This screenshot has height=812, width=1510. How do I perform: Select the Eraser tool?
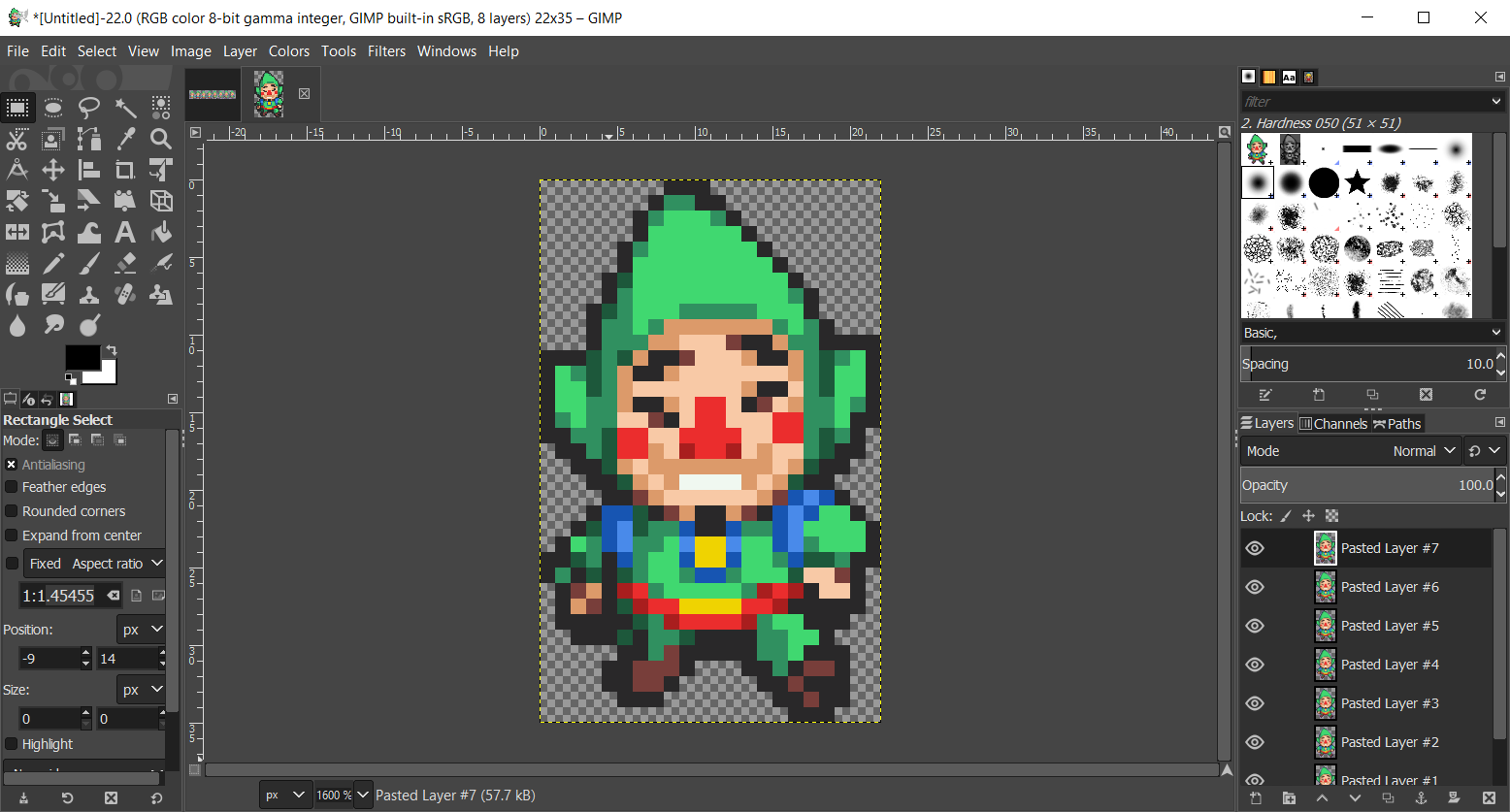click(x=125, y=264)
